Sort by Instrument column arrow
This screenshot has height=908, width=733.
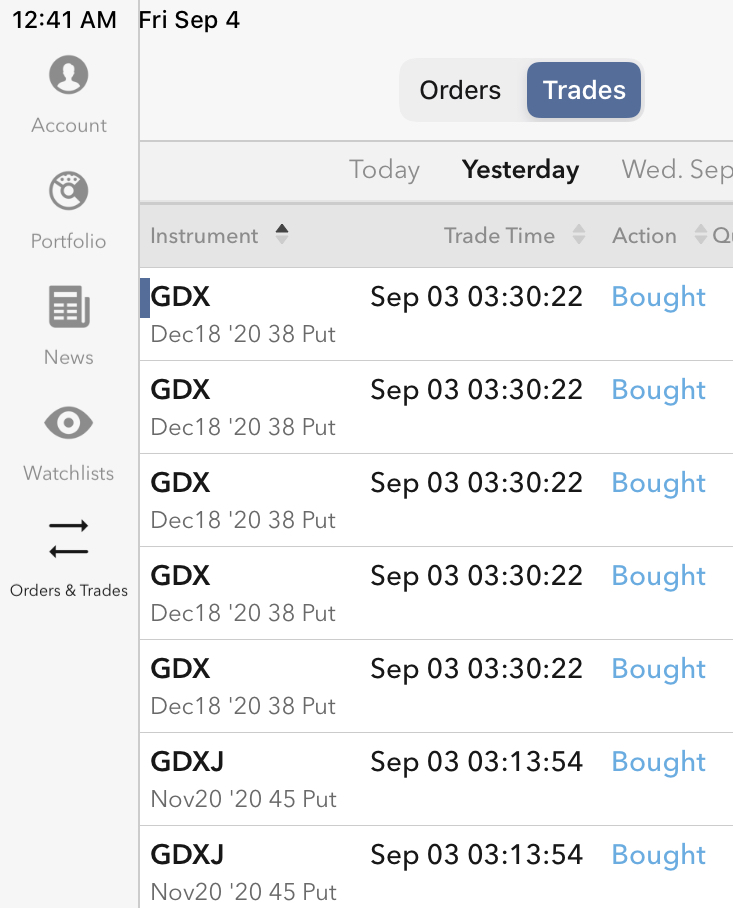[282, 235]
